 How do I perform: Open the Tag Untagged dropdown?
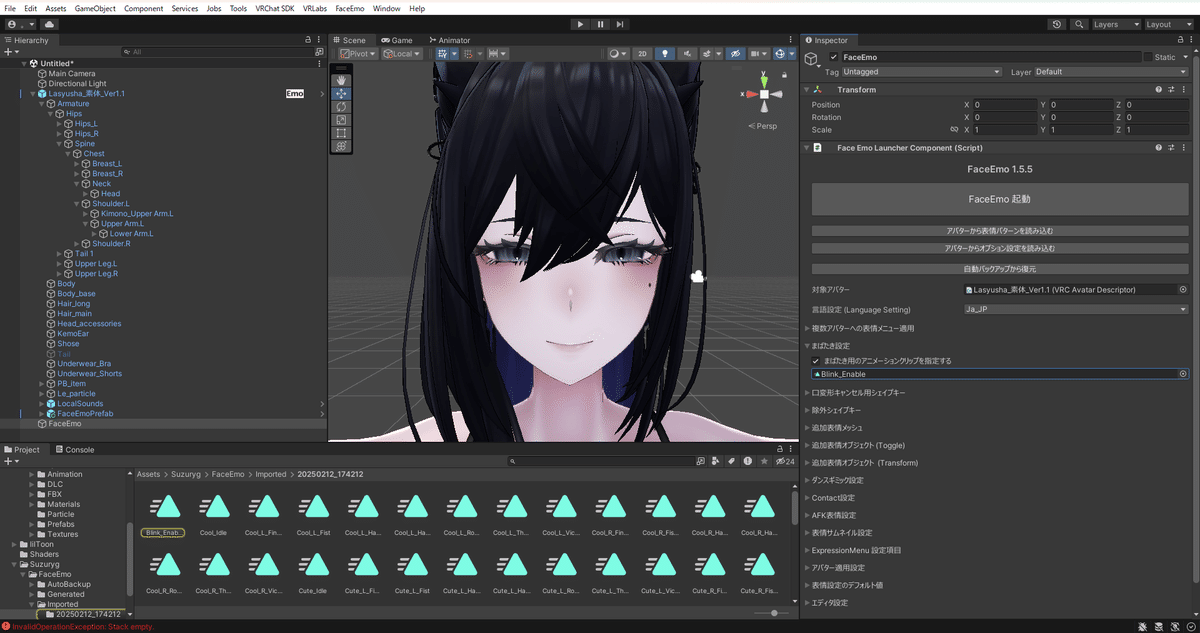pos(921,72)
